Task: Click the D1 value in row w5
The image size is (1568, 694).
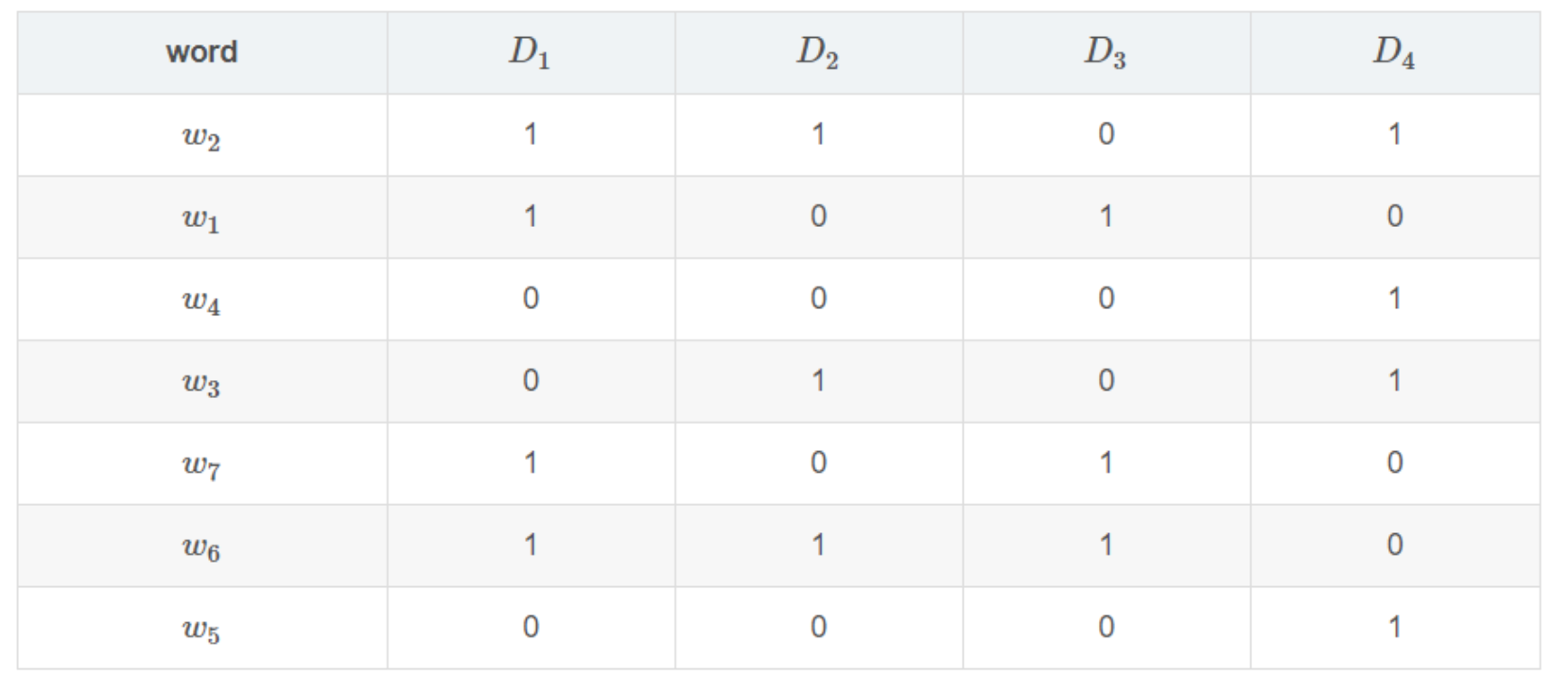Action: 531,628
